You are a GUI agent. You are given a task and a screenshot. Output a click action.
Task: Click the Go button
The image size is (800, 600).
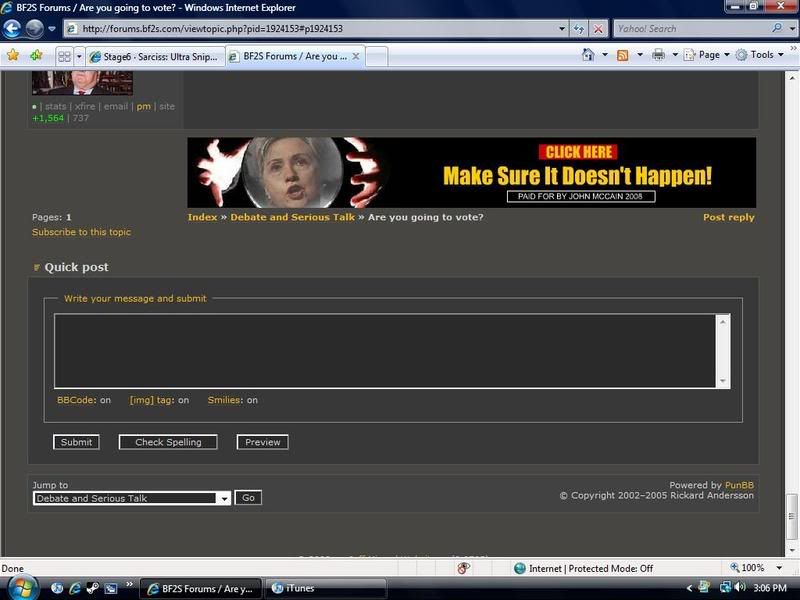point(248,498)
